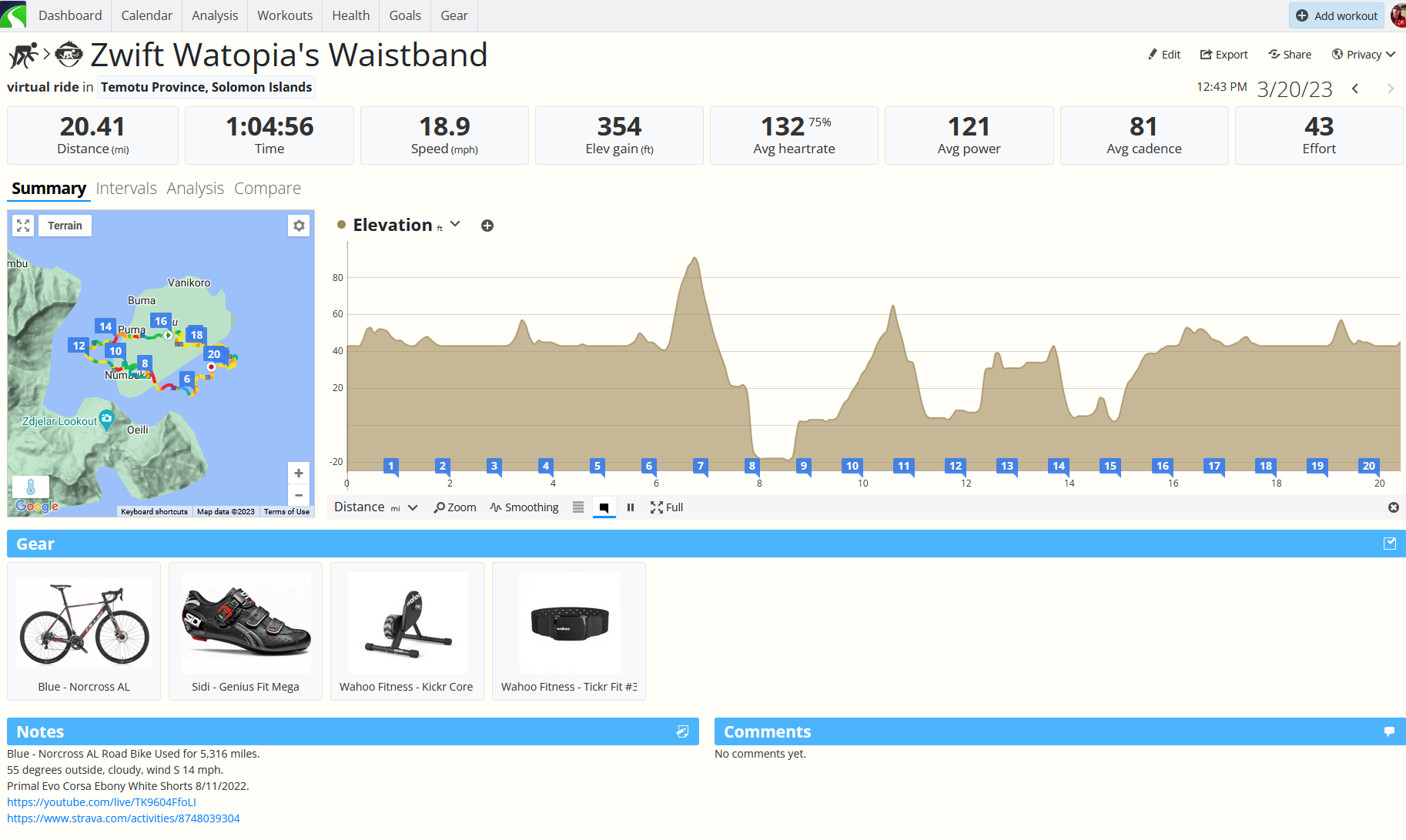Click the Edit pencil button
Screen dimensions: 1406x840
[x=1163, y=55]
